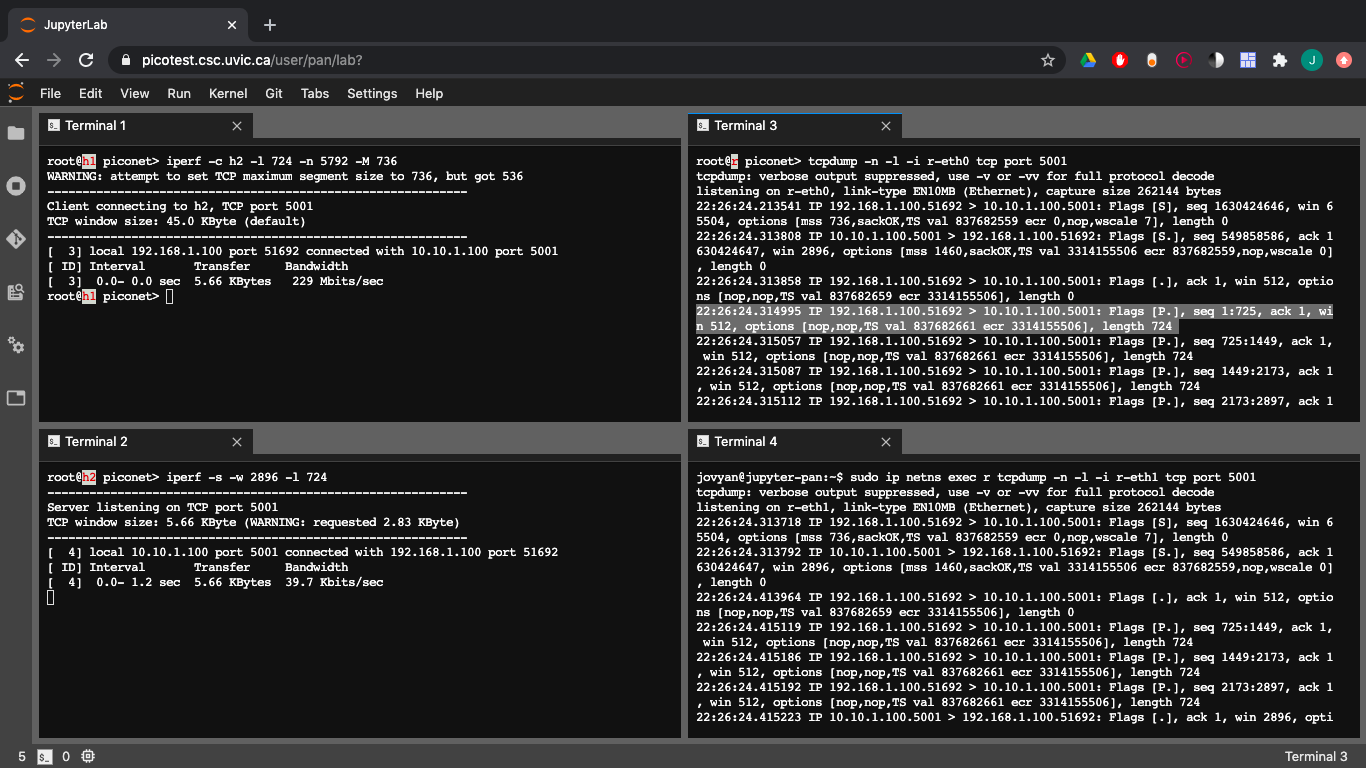The width and height of the screenshot is (1366, 768).
Task: Open the Running Terminals and Kernels icon
Action: coord(16,186)
